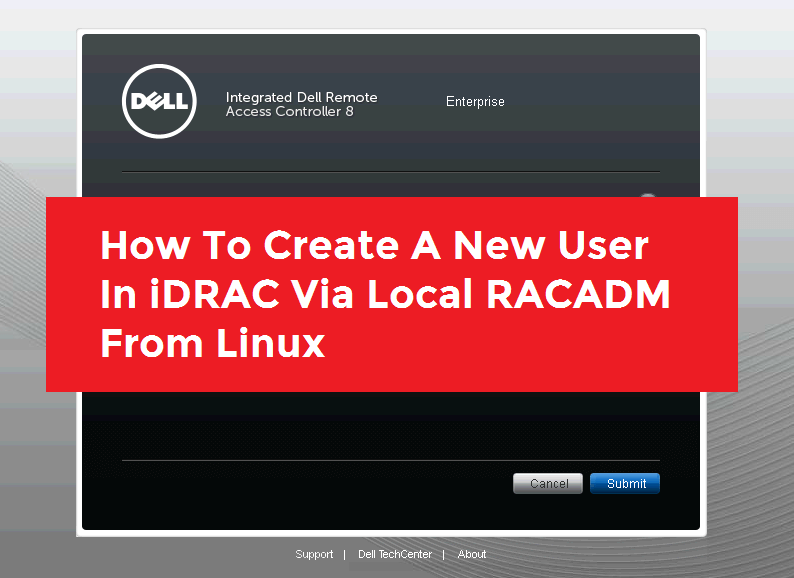
Task: Open the Dell TechCenter link
Action: [x=395, y=554]
